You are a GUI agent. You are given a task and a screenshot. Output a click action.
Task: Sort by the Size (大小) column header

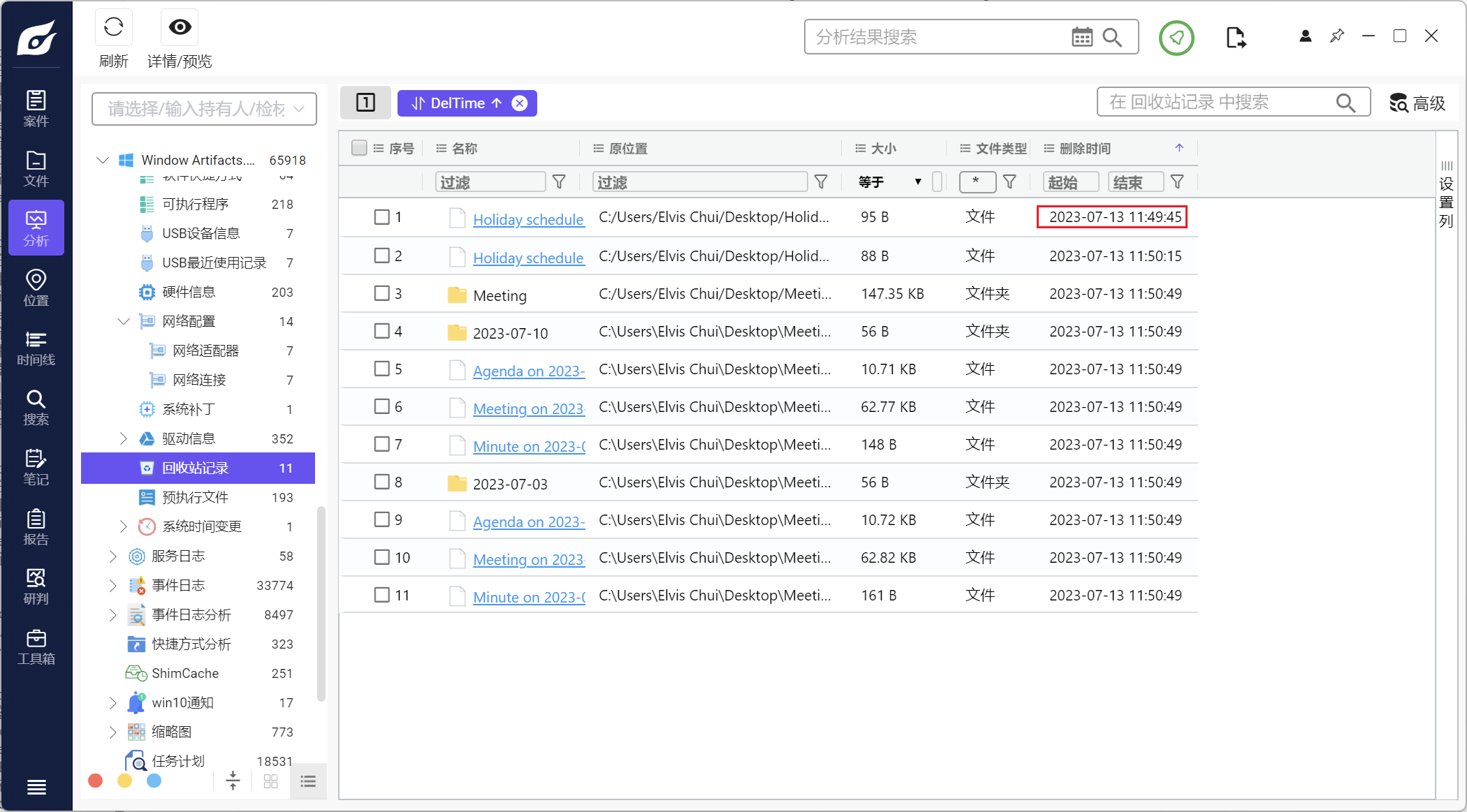click(x=884, y=148)
